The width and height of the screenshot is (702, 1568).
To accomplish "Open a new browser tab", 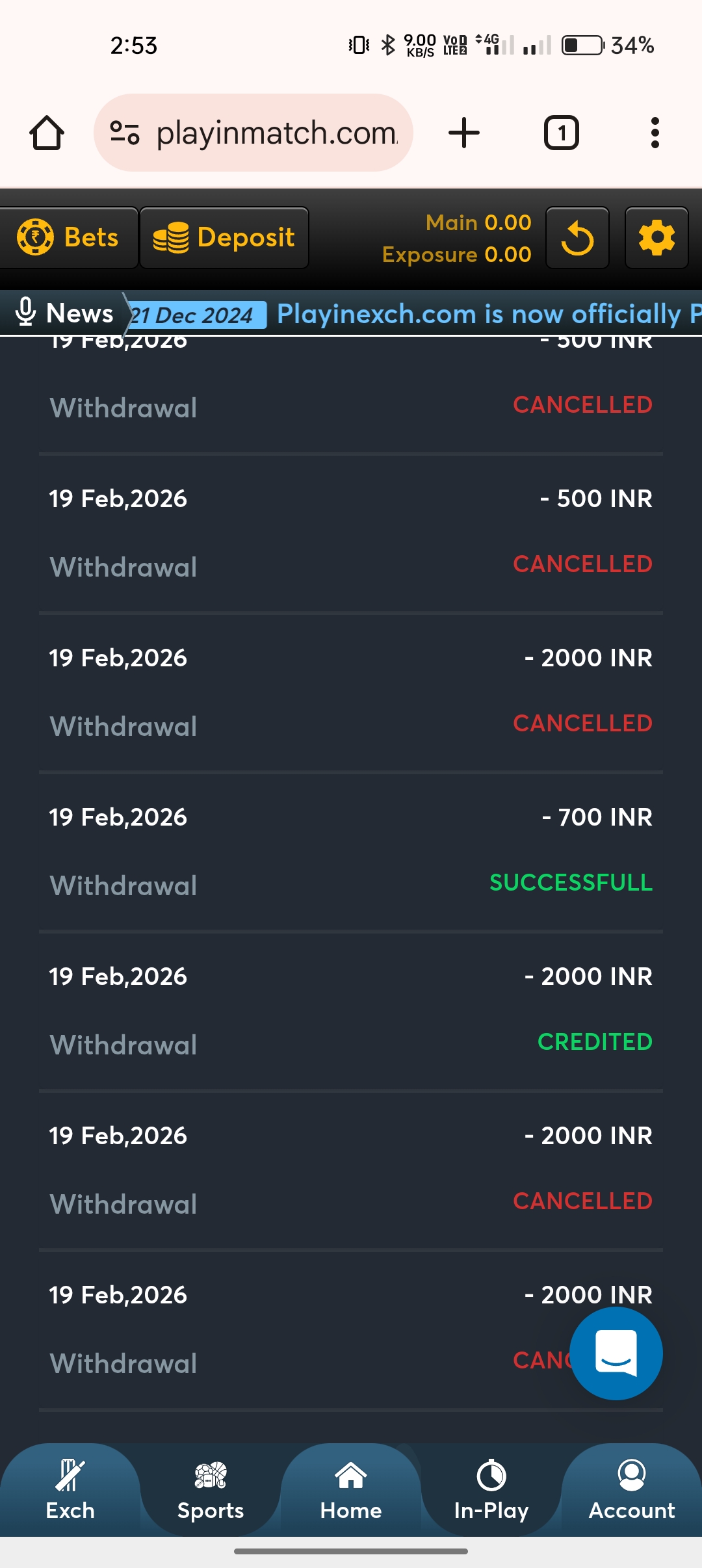I will [464, 133].
